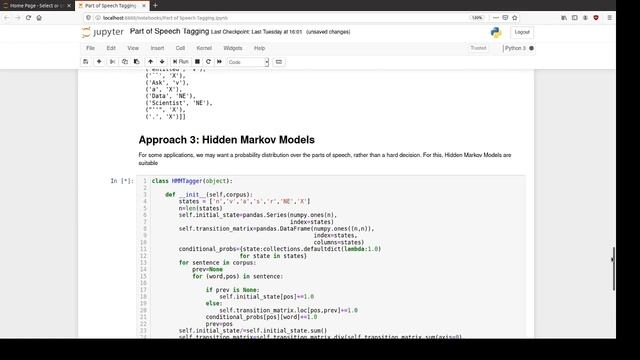The image size is (640, 360).
Task: Go forward in browser history
Action: click(x=18, y=18)
